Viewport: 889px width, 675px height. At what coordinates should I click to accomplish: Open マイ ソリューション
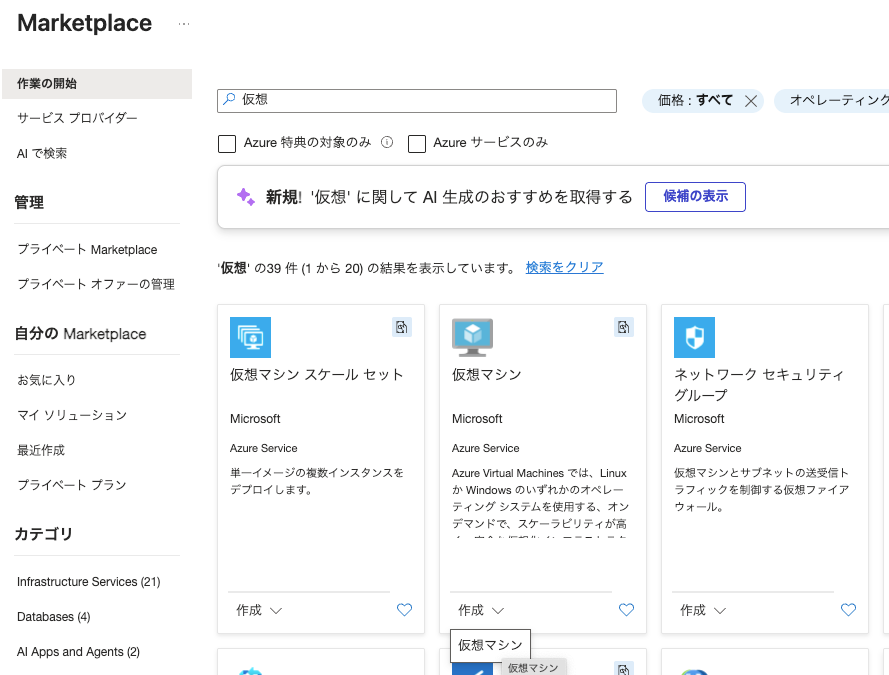click(72, 415)
